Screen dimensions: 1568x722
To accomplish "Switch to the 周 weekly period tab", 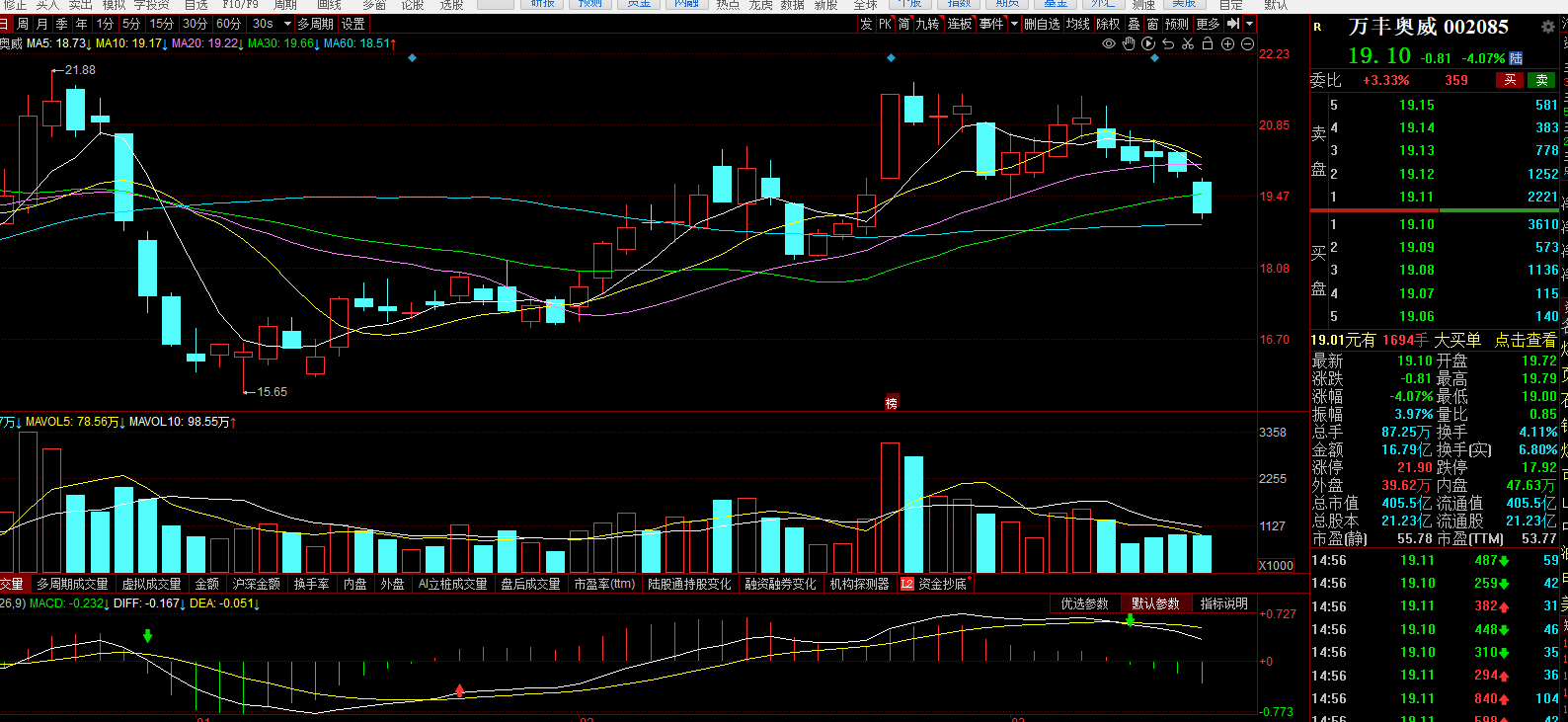I will point(23,24).
